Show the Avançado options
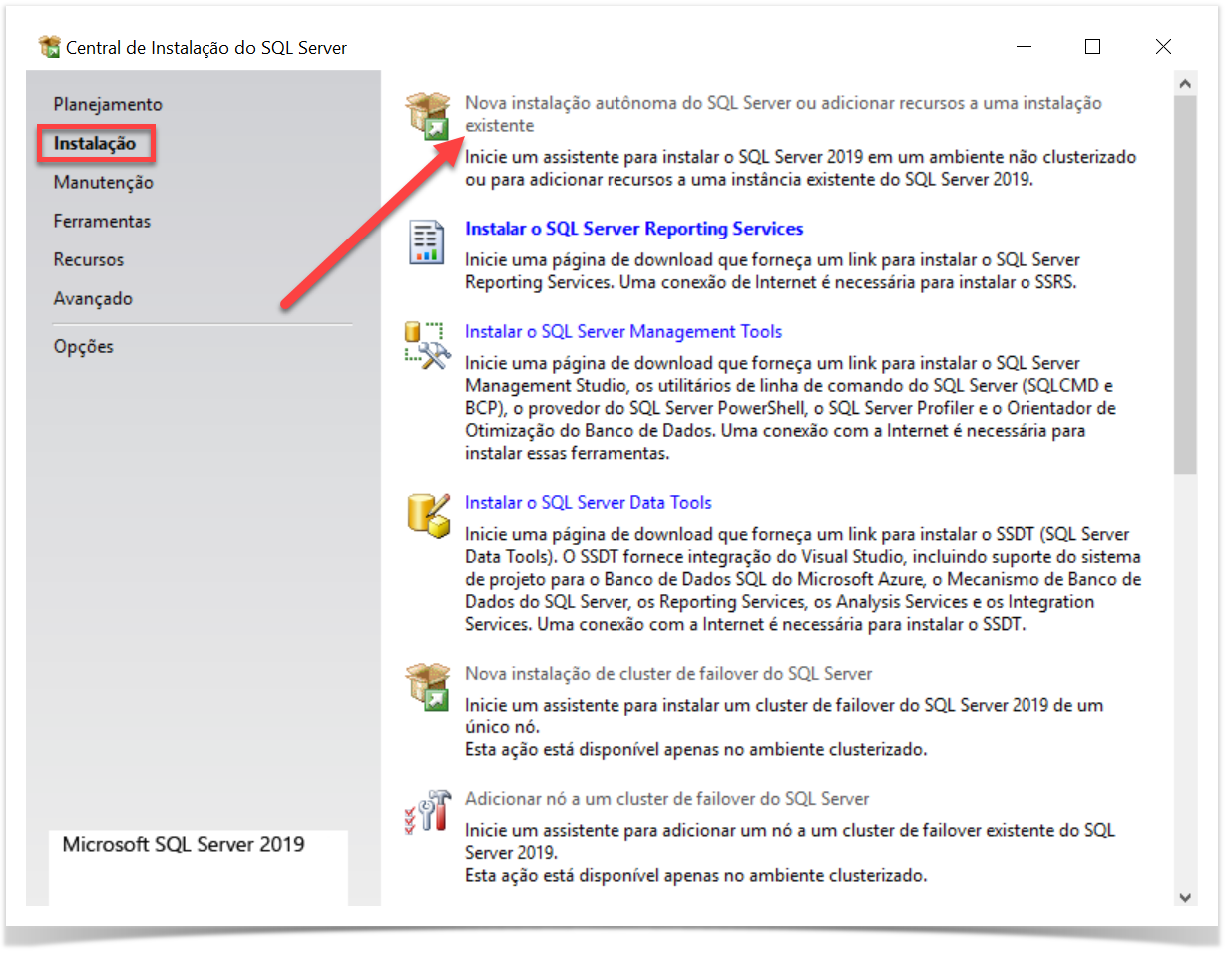Image resolution: width=1232 pixels, height=955 pixels. click(93, 298)
